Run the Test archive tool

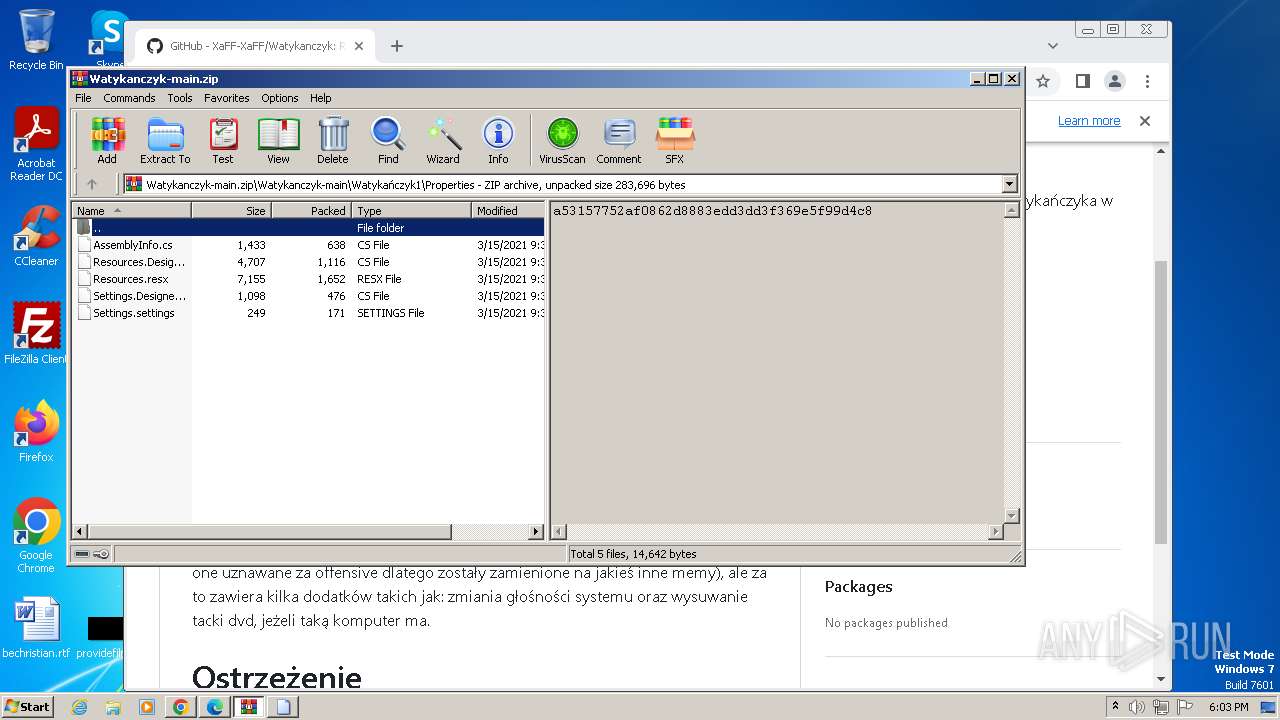(x=223, y=140)
